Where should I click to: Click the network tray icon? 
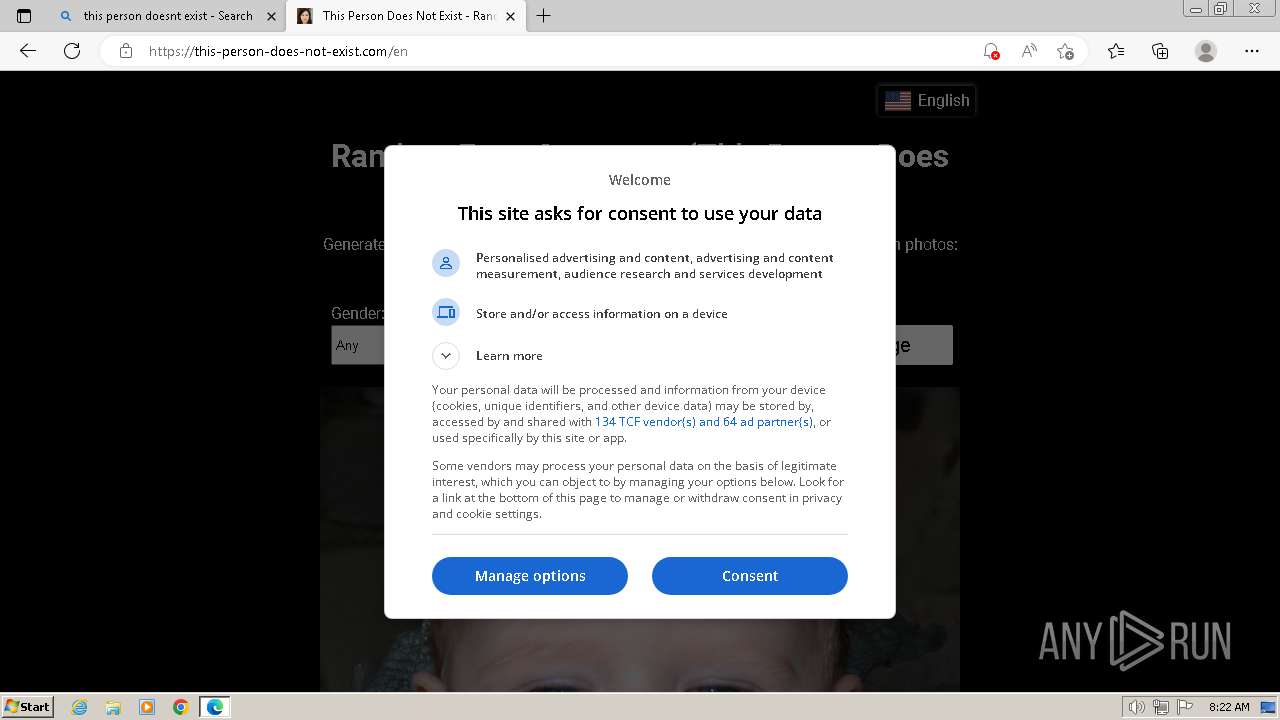pos(1161,707)
